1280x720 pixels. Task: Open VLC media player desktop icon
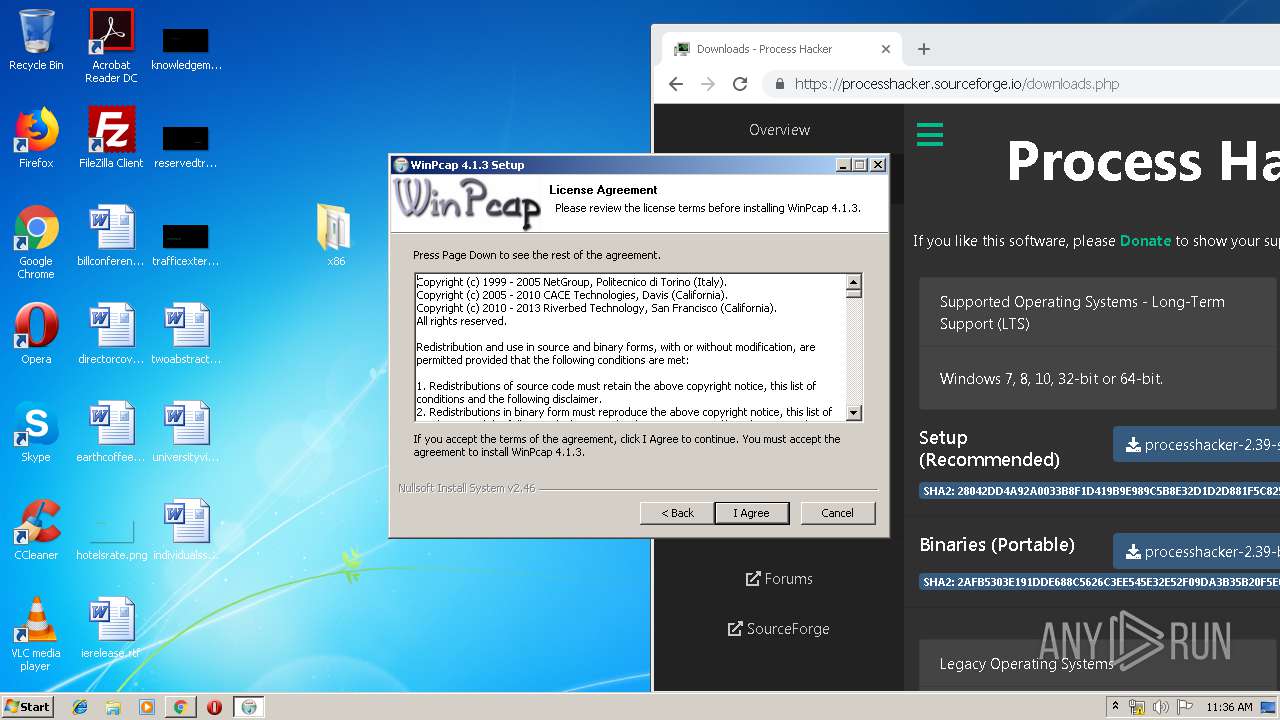(36, 634)
